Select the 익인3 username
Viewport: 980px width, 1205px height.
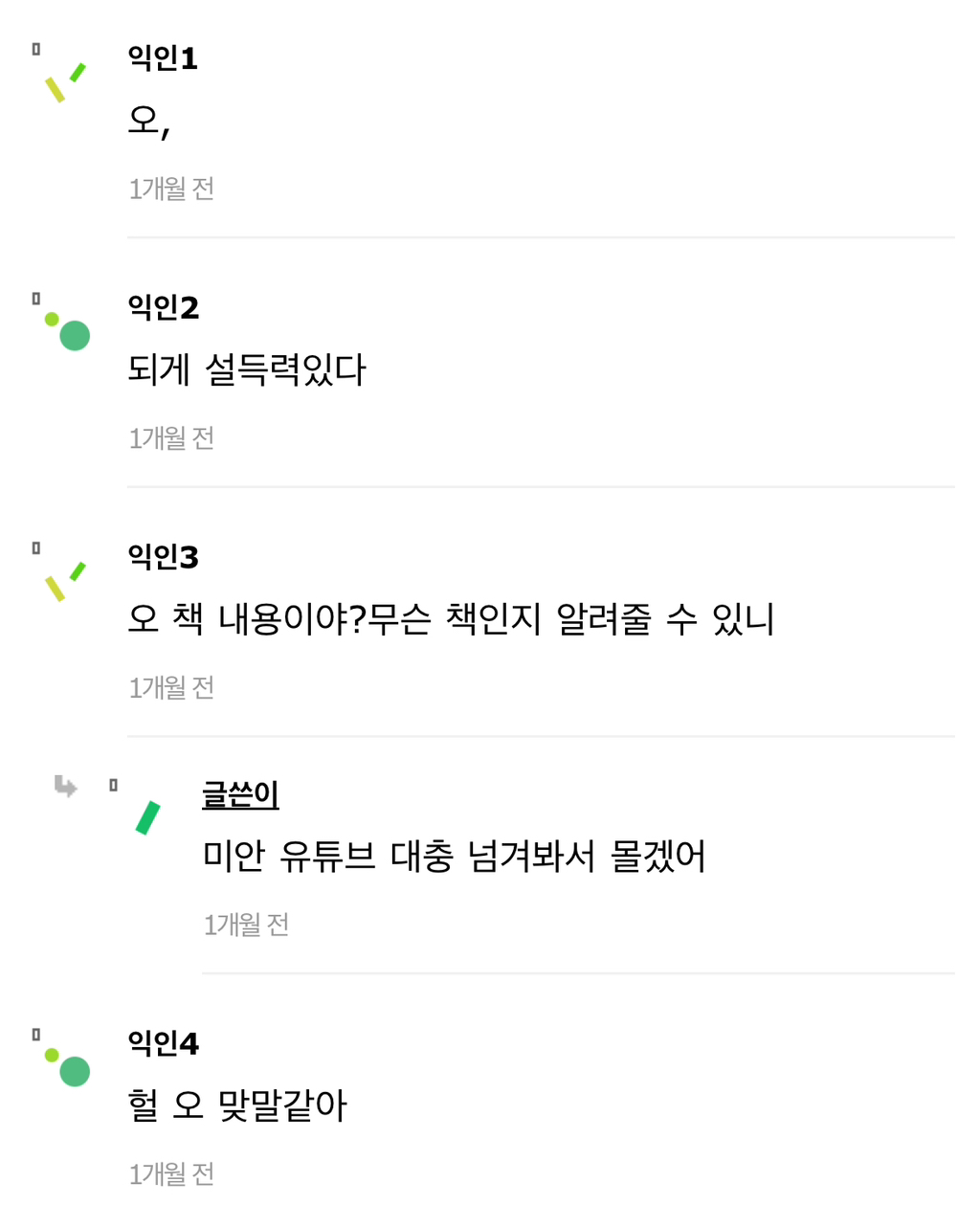(164, 556)
